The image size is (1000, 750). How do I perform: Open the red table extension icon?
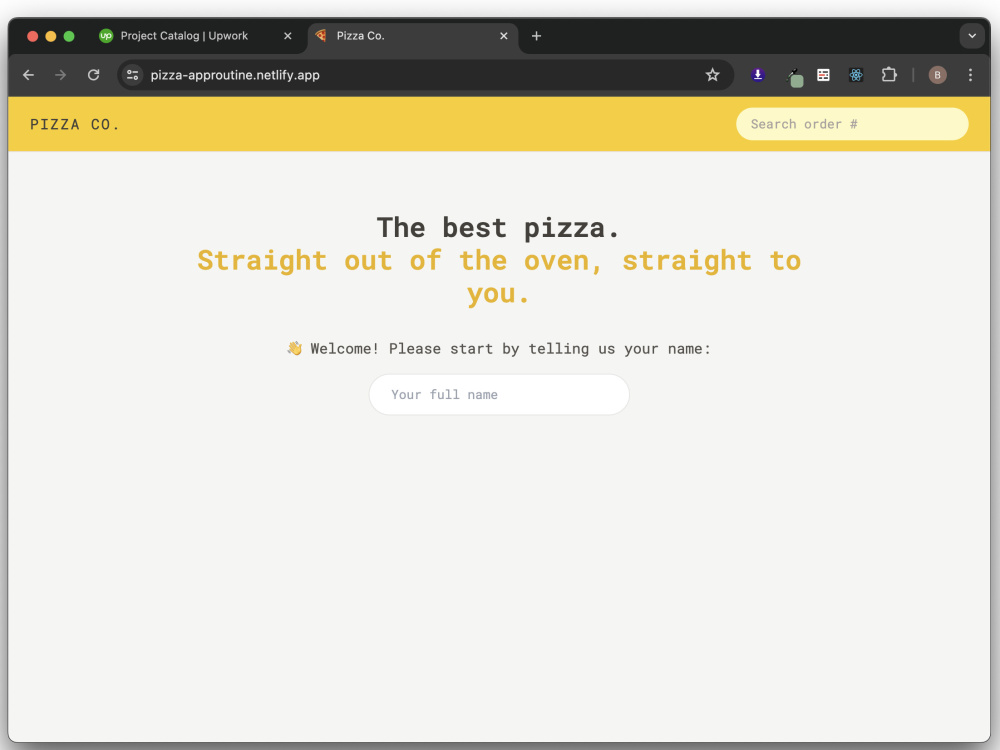click(x=823, y=75)
